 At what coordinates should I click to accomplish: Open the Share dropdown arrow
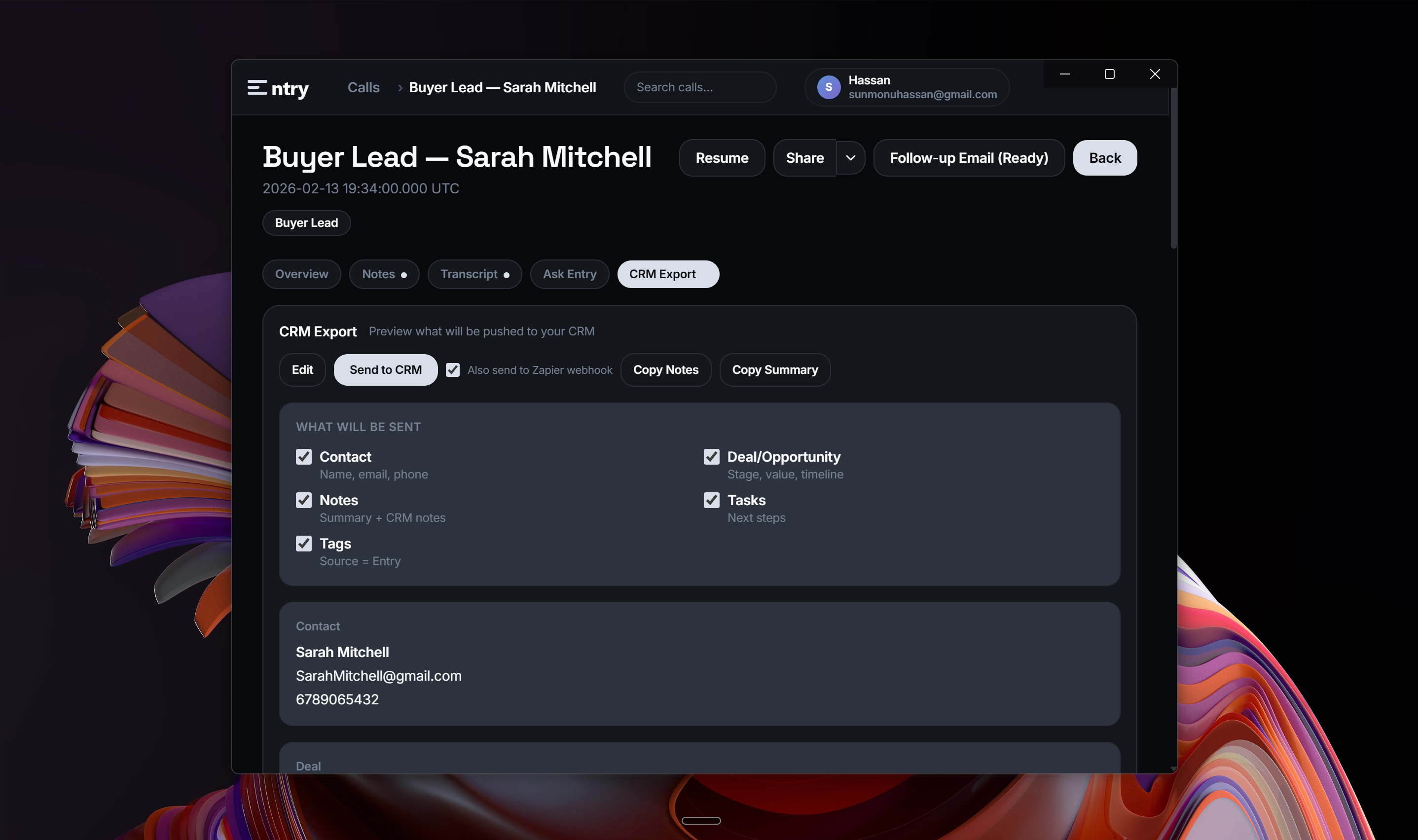click(850, 158)
